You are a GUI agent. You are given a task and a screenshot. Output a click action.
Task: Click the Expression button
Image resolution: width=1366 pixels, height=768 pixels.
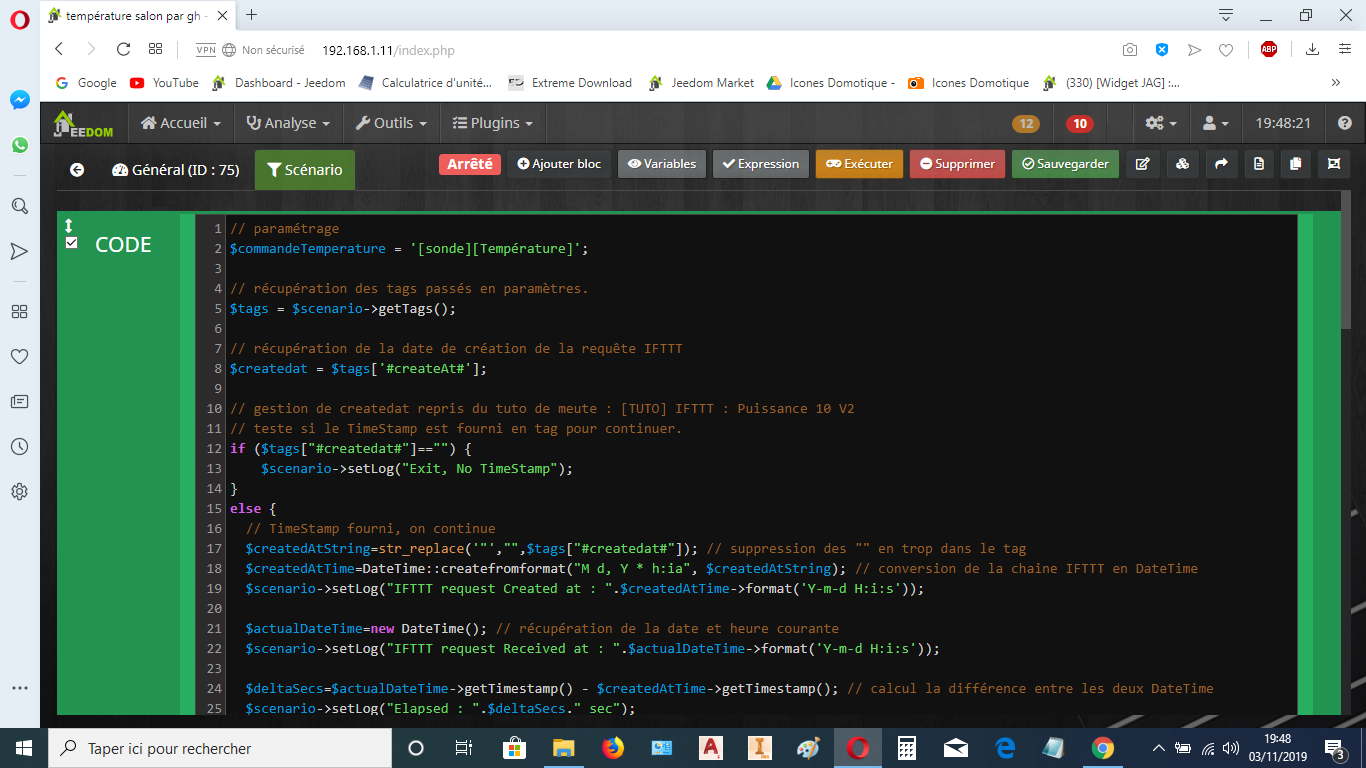(x=760, y=164)
